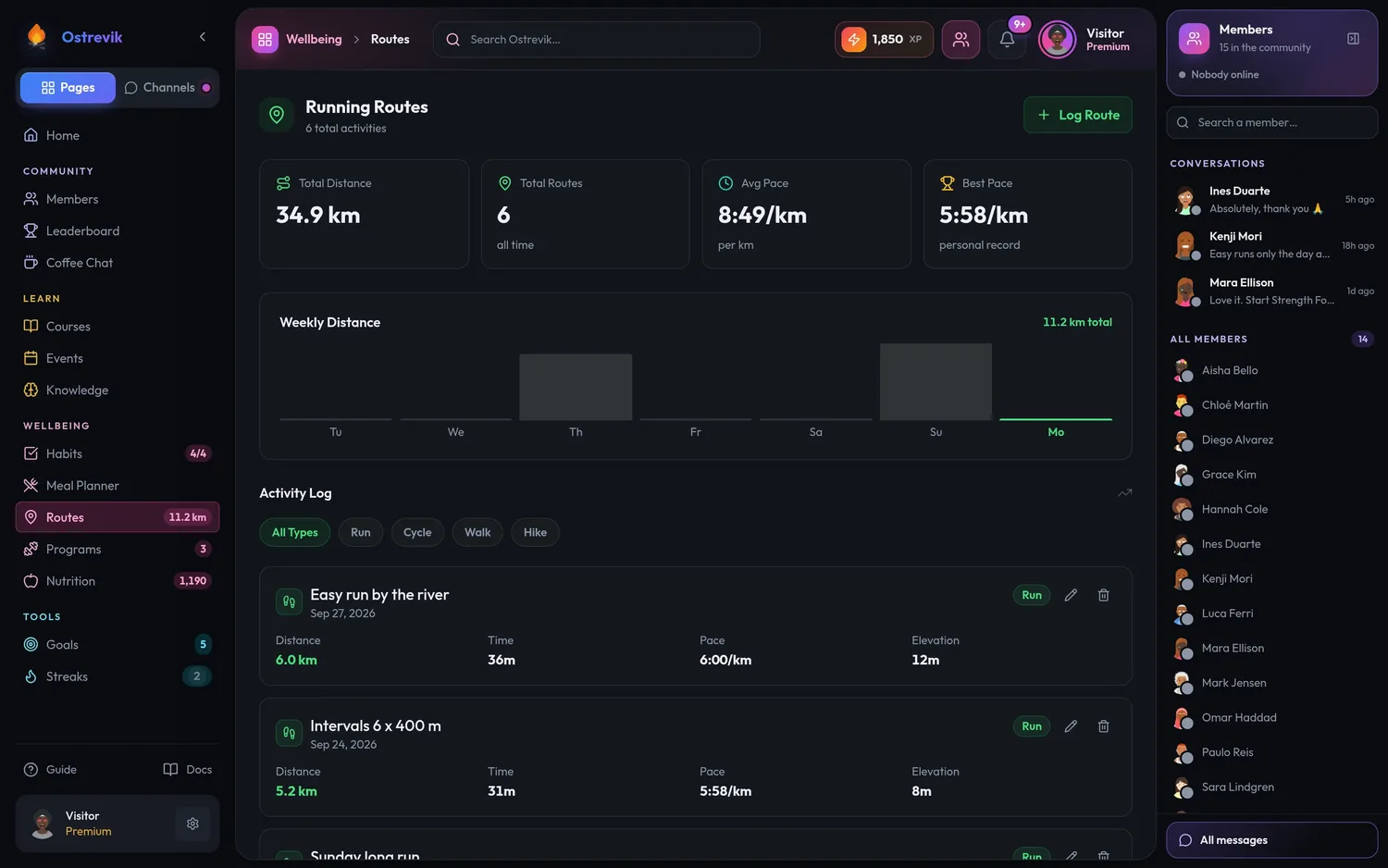Open the Streaks tool
Screen dimensions: 1388x868
[118, 676]
